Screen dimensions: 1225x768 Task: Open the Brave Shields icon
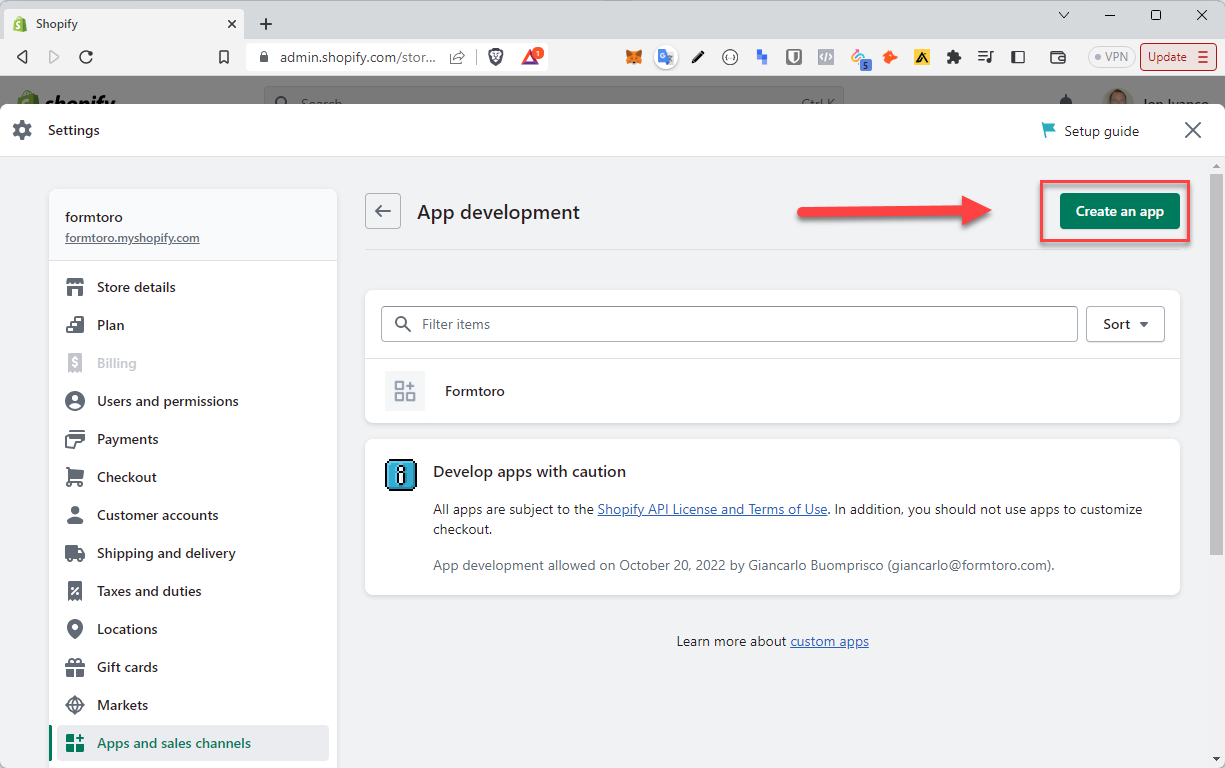496,57
